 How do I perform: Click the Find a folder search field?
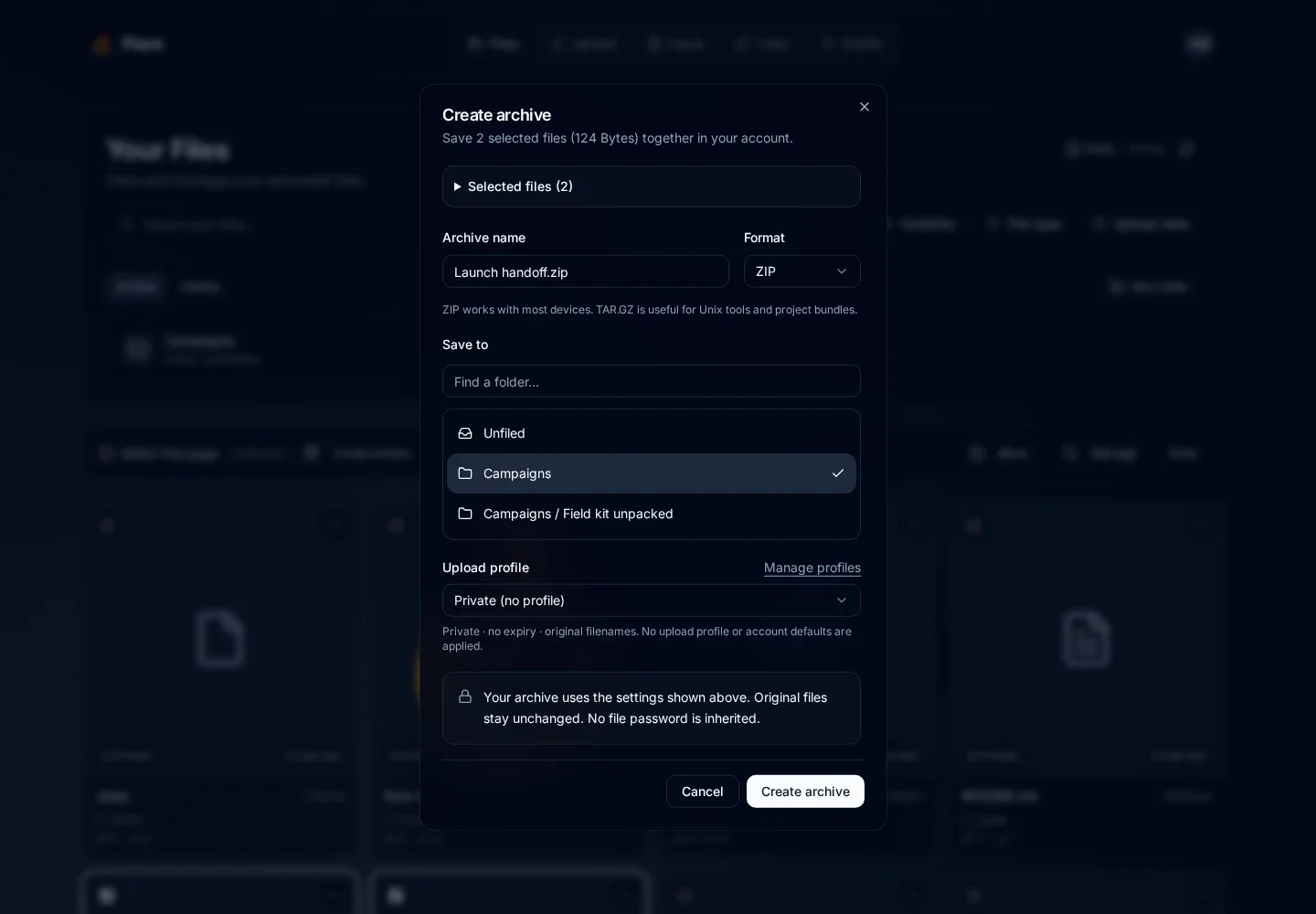[x=652, y=381]
